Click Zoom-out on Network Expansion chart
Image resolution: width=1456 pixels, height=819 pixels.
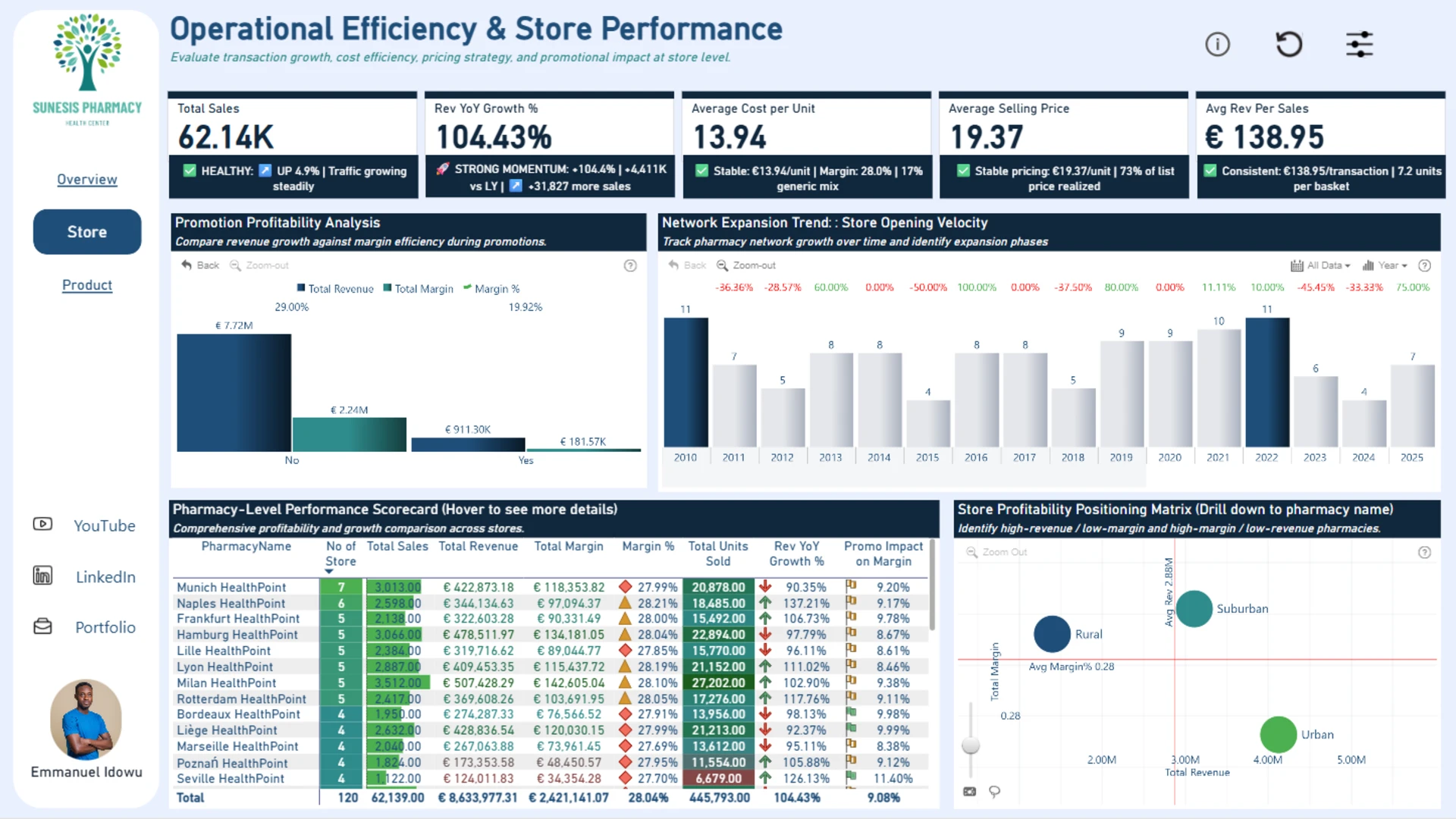coord(746,265)
